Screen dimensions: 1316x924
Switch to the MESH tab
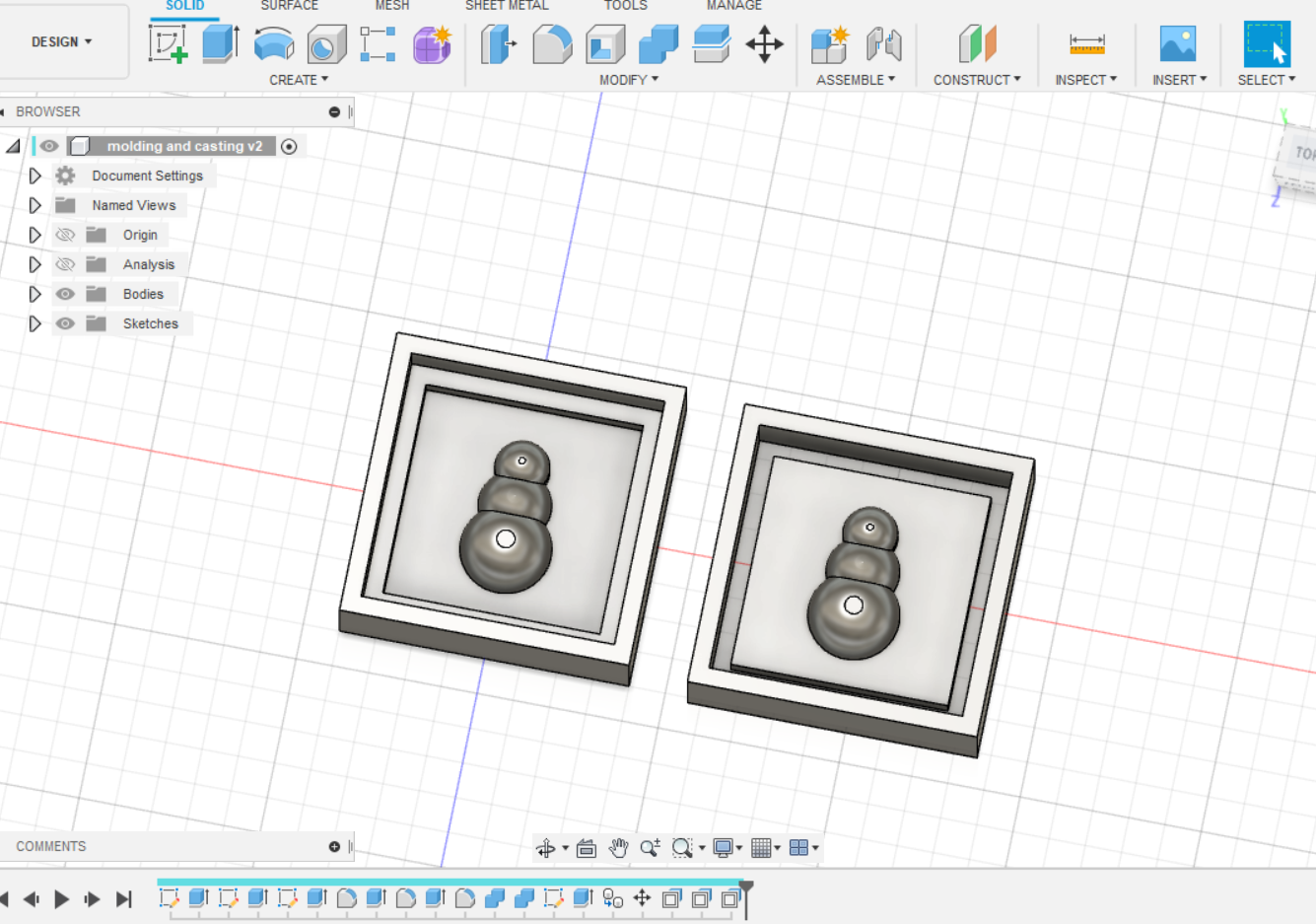pos(391,6)
